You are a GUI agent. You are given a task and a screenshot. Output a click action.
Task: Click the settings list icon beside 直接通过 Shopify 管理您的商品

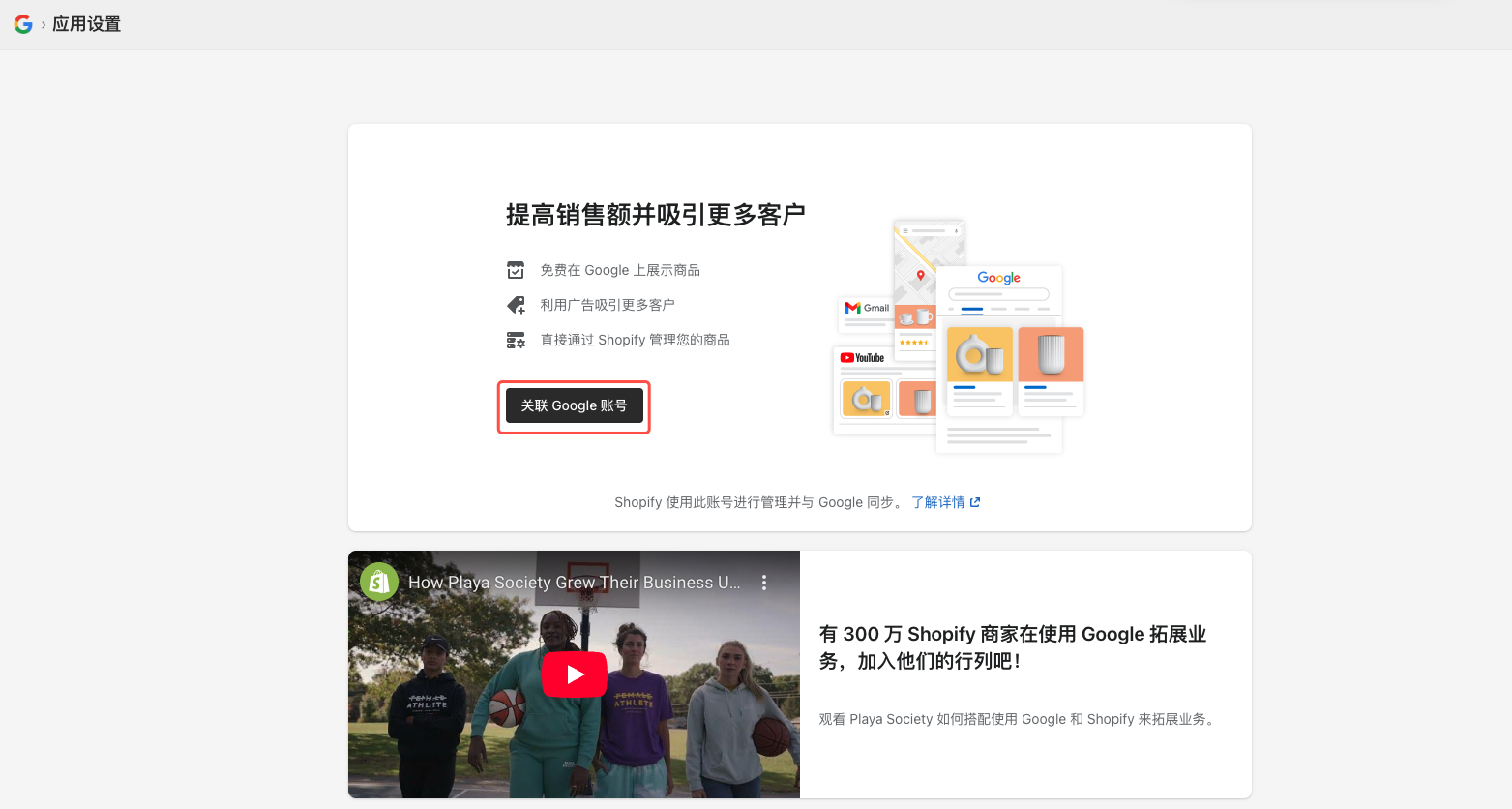pos(516,340)
